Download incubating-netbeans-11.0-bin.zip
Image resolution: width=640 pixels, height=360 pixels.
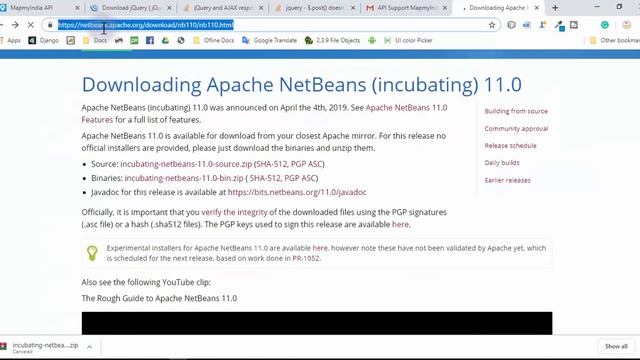tap(184, 178)
